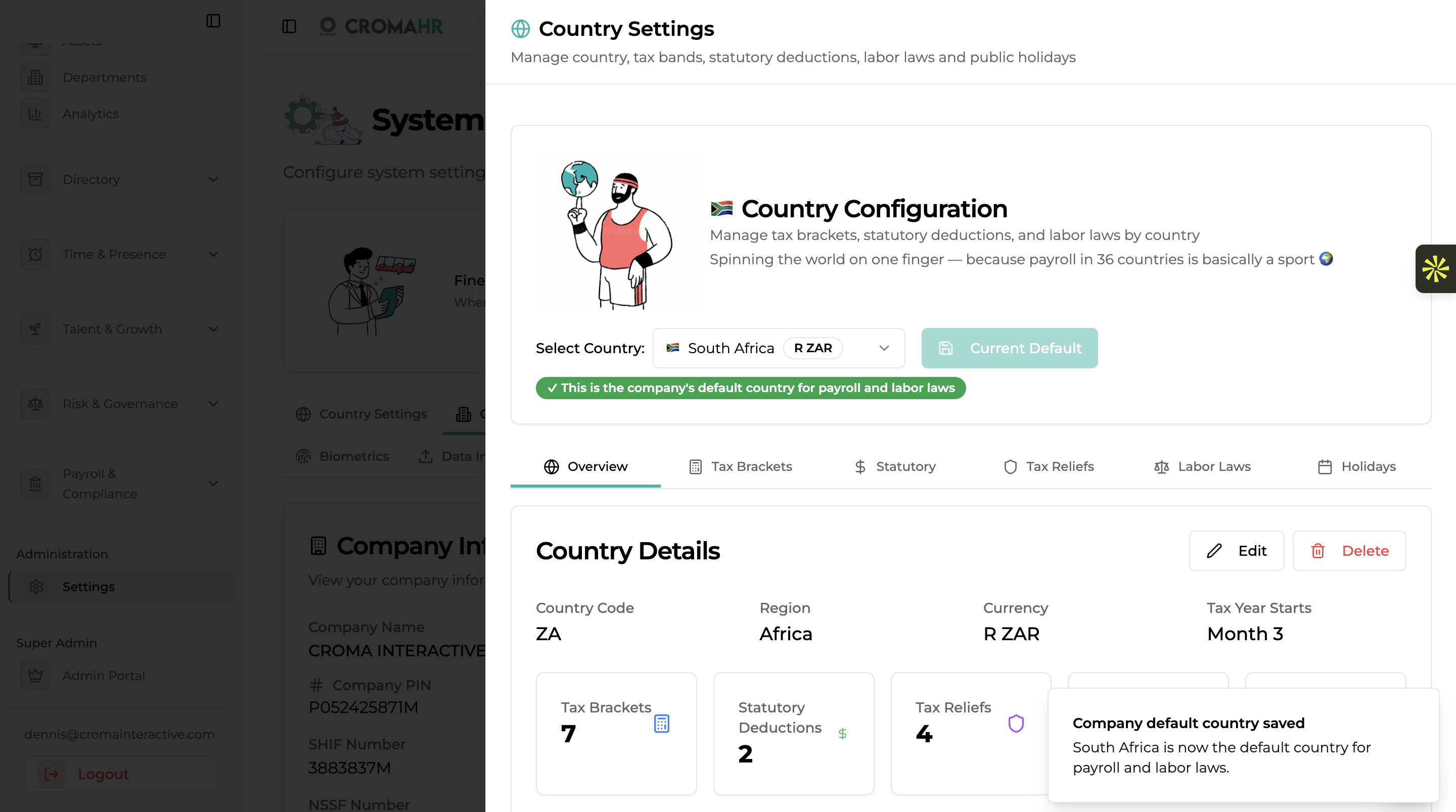This screenshot has height=812, width=1456.
Task: Click the R ZAR currency badge in dropdown
Action: (x=813, y=348)
